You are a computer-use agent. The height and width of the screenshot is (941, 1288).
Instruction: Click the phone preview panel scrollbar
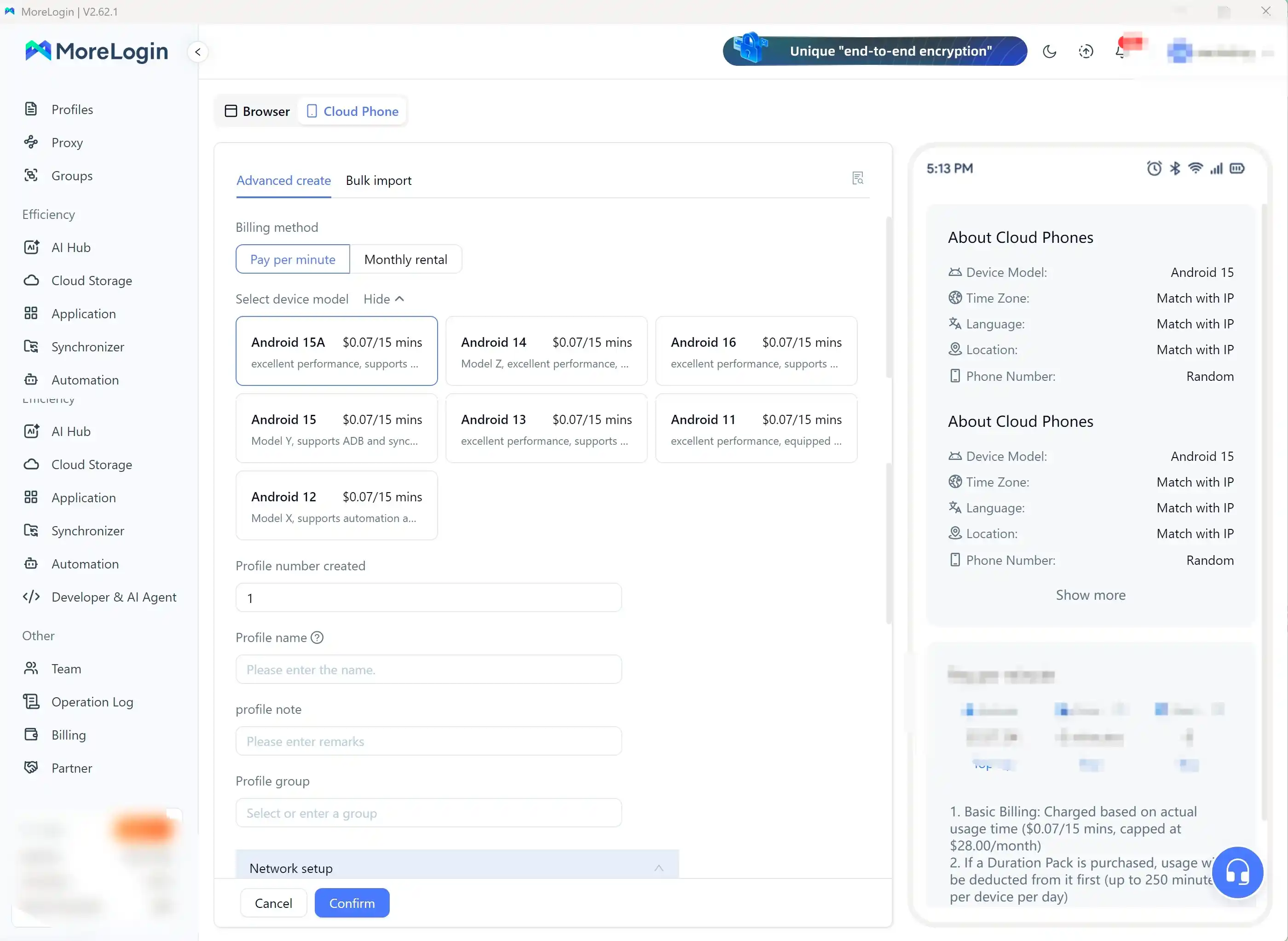tap(1264, 513)
